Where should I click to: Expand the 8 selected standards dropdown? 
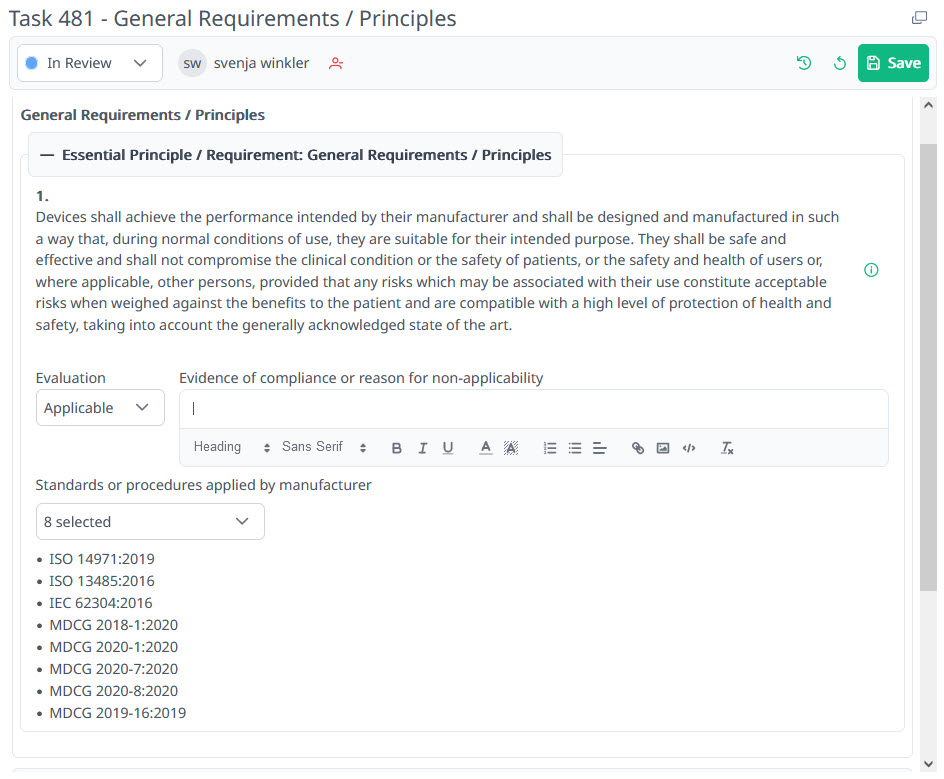point(149,522)
